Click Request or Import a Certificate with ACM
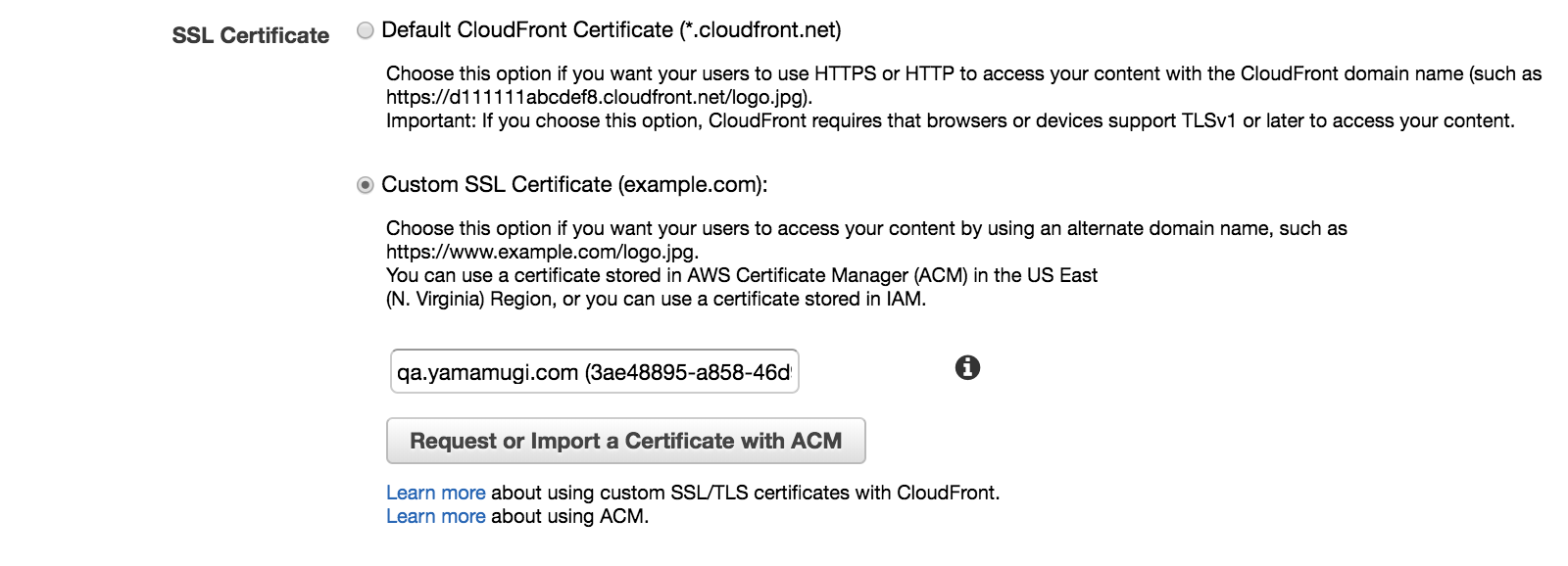Screen dimensions: 1568x566 tap(626, 441)
